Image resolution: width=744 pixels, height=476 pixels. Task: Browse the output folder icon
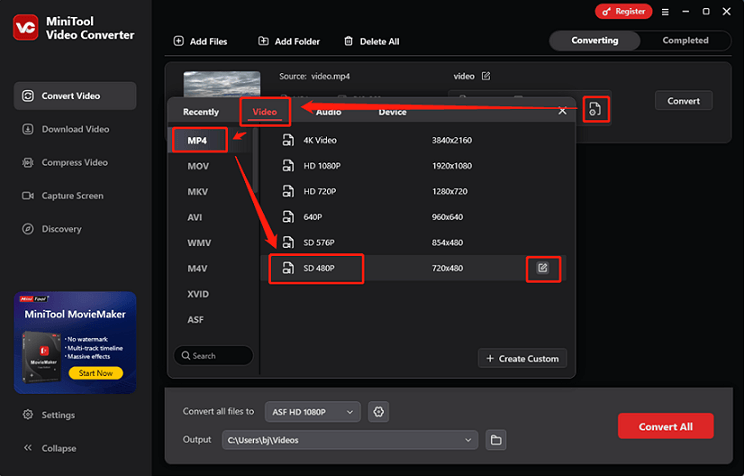(496, 440)
